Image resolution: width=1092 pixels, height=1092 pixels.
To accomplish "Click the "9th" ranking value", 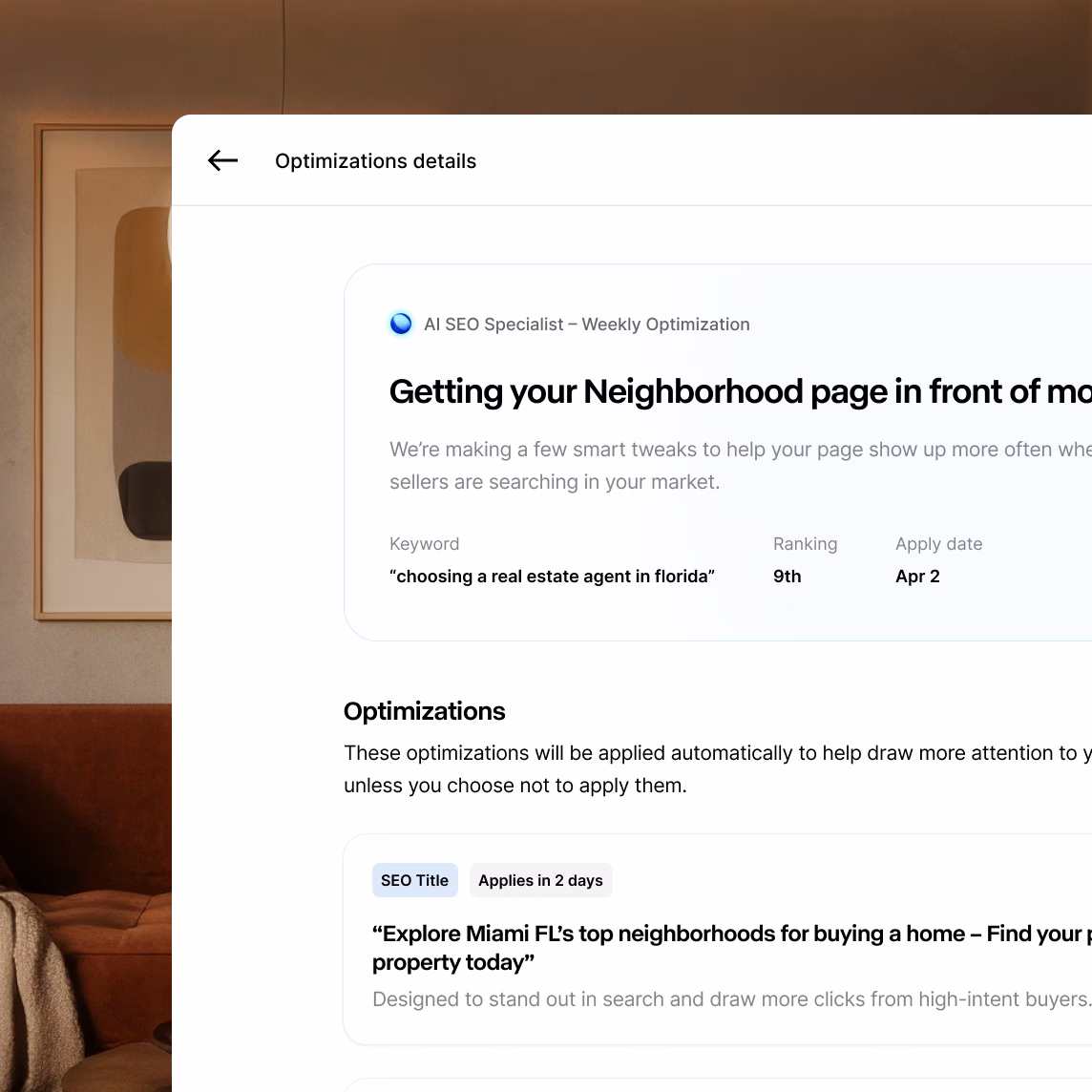I will pos(787,577).
